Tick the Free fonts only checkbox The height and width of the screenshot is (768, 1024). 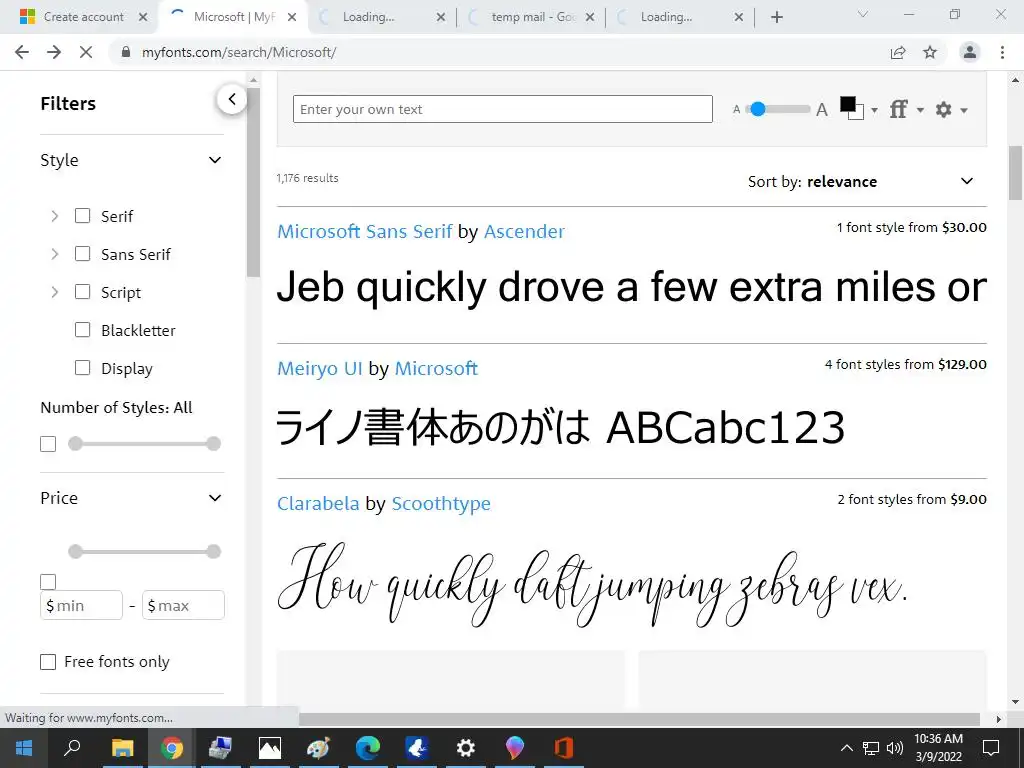(x=48, y=662)
